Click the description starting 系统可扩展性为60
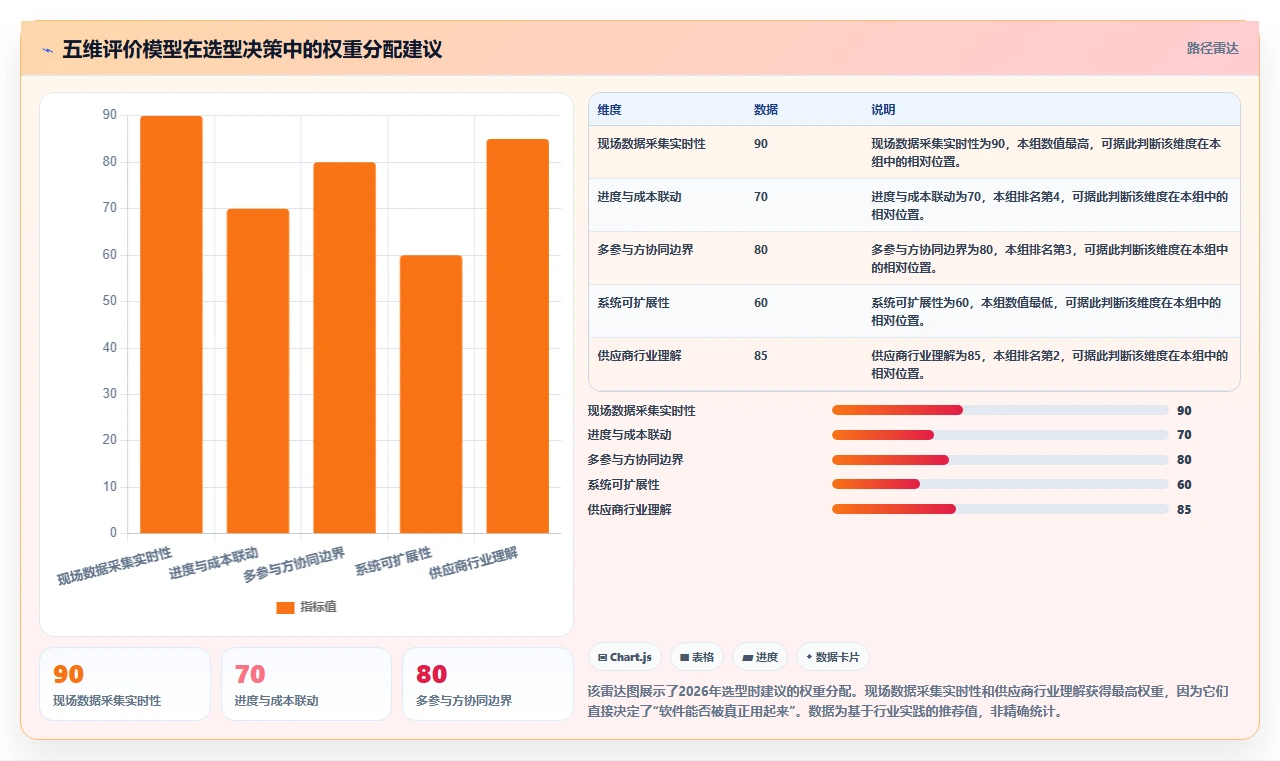The image size is (1280, 761). (1046, 312)
